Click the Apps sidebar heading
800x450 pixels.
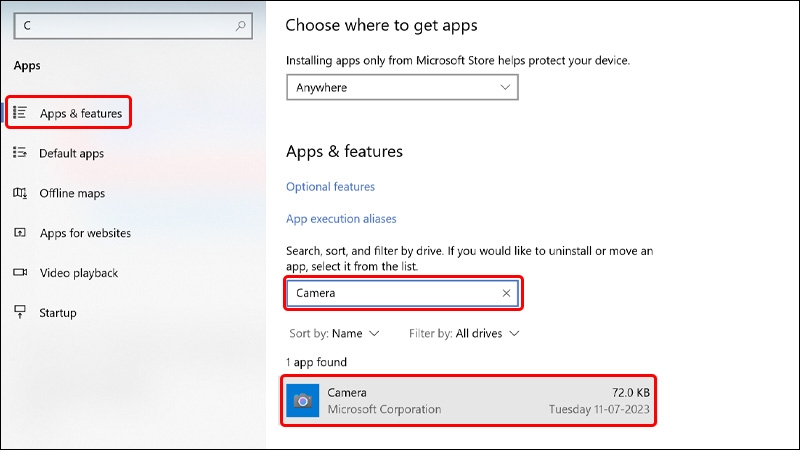click(27, 66)
